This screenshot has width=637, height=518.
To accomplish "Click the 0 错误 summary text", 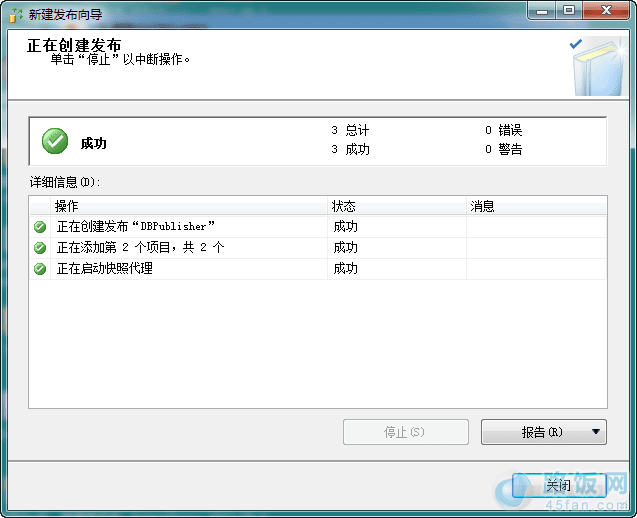I will 503,130.
